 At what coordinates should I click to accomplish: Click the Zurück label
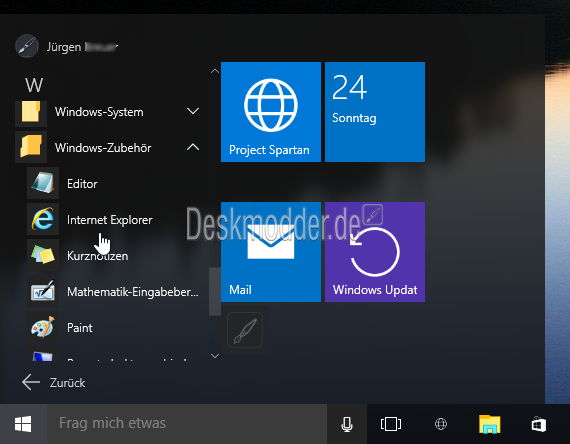click(x=68, y=383)
